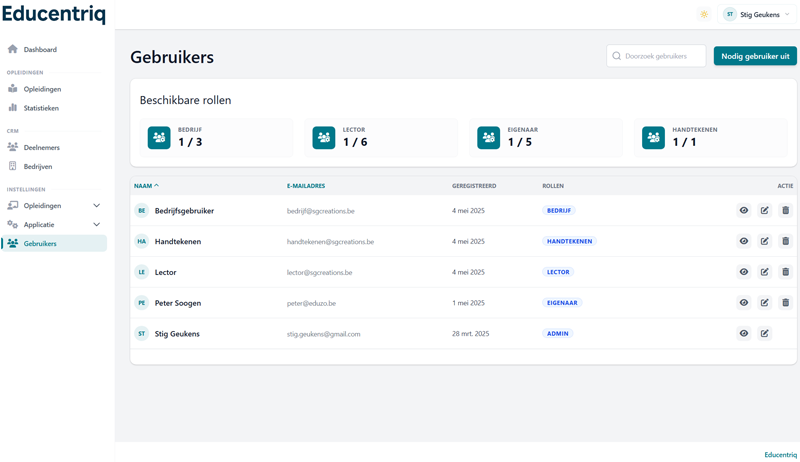View Peter Soogen via eye icon
This screenshot has width=800, height=462.
click(x=744, y=303)
